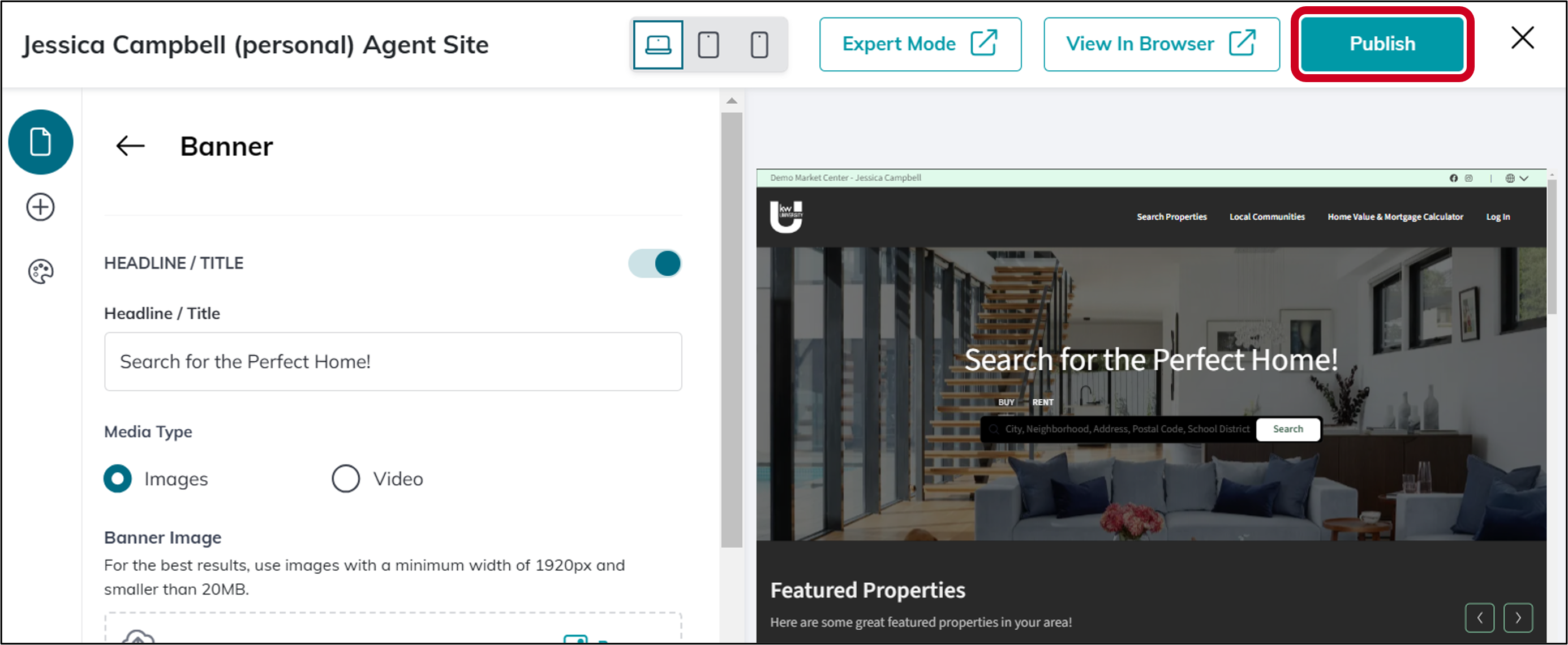This screenshot has height=645, width=1568.
Task: Click banner headline Search for the Perfect Home!
Action: point(1151,360)
